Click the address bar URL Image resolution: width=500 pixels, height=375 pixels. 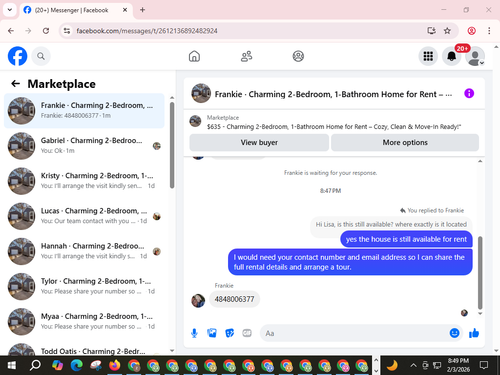coord(147,31)
